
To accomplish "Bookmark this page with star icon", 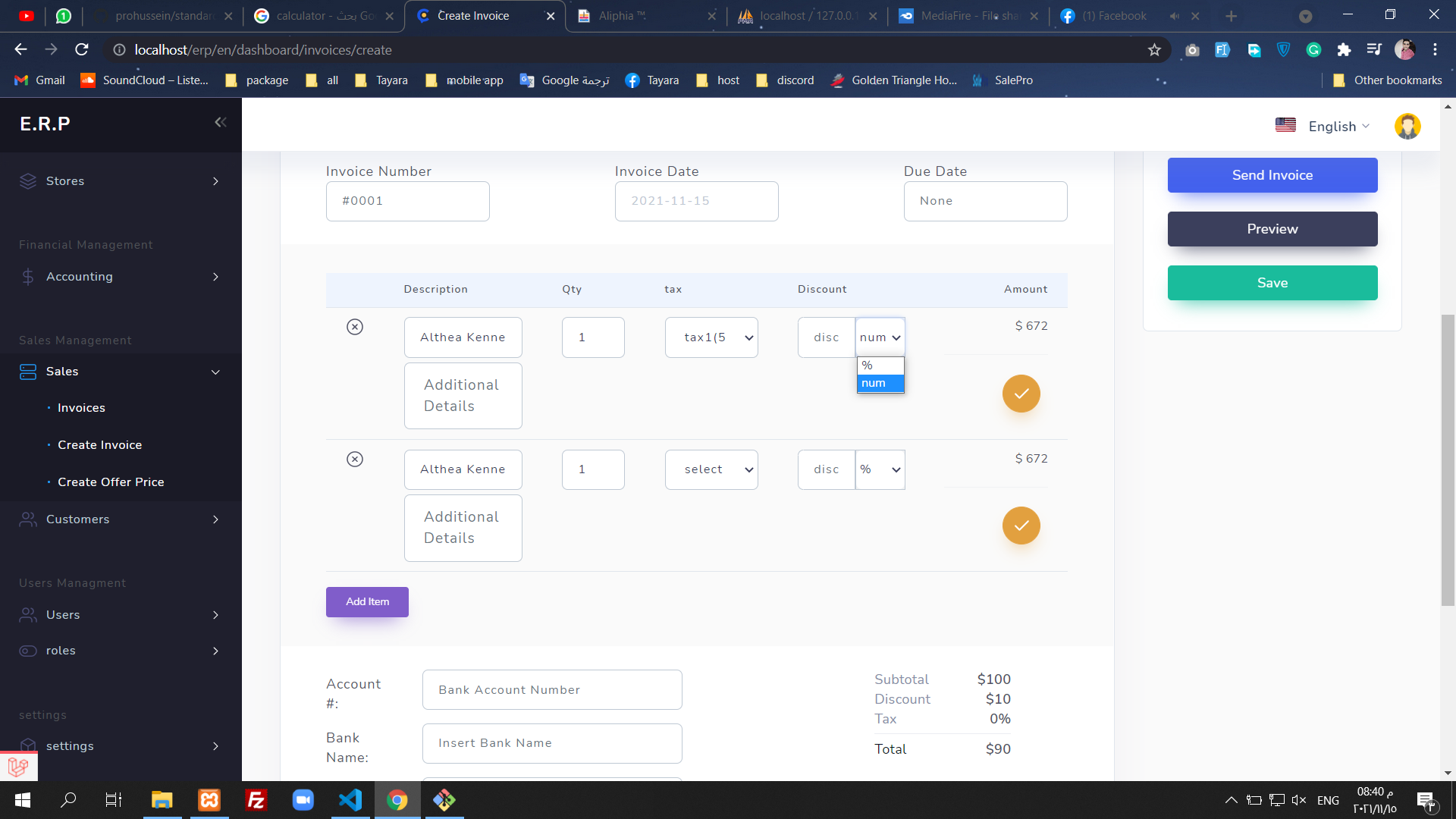I will coord(1154,50).
